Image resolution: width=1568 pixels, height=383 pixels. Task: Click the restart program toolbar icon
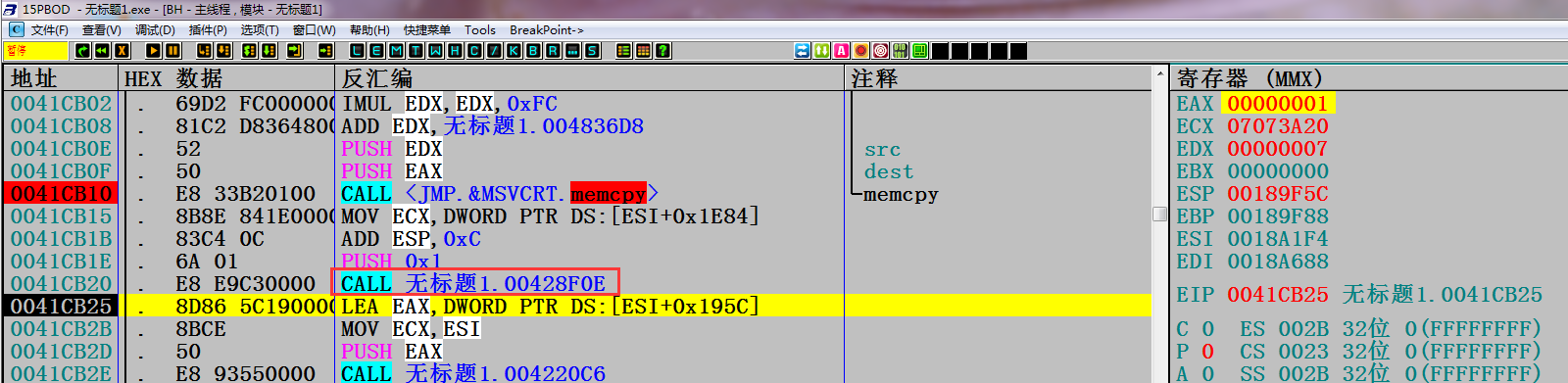82,50
